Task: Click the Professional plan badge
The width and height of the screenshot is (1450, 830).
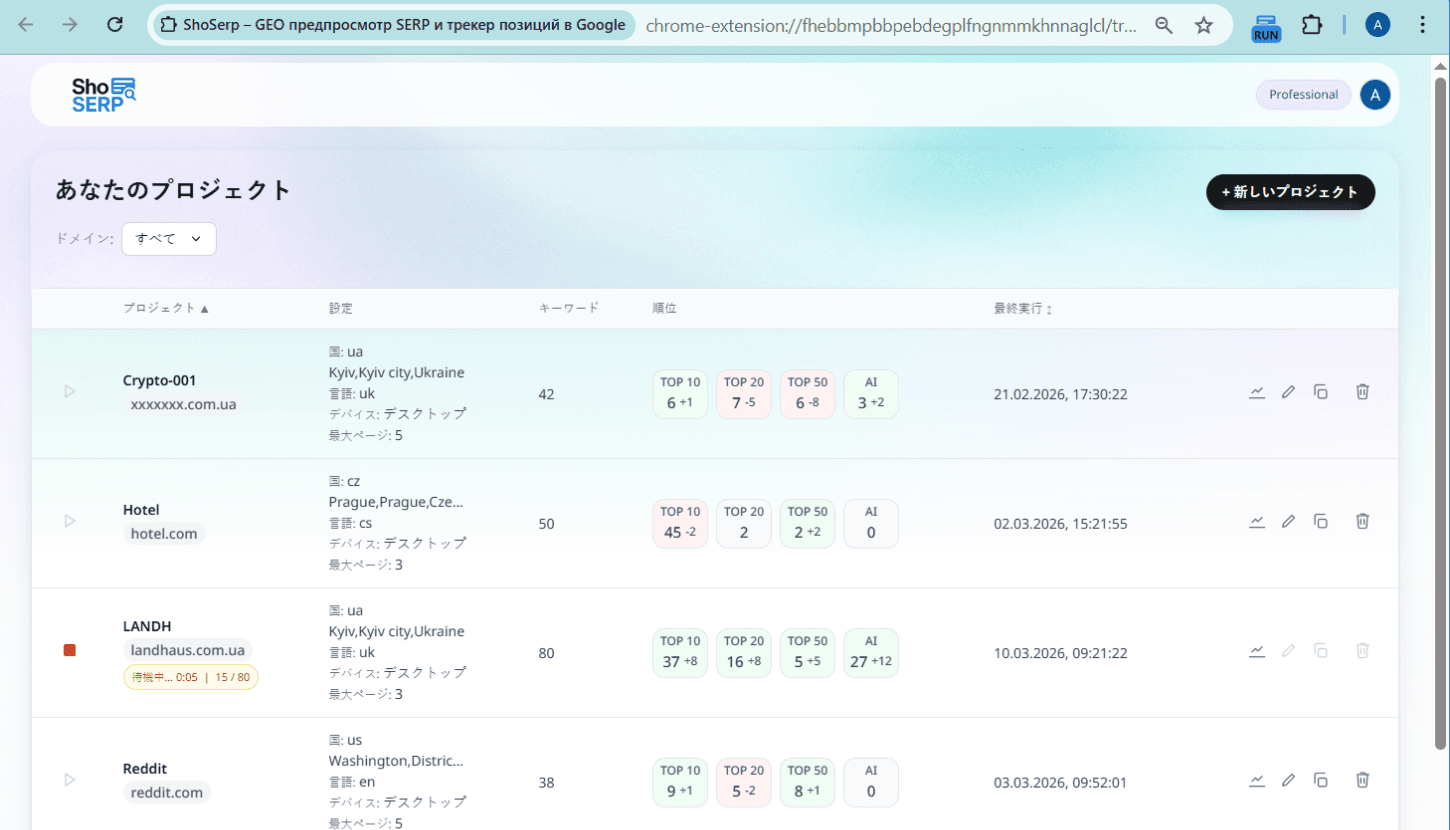Action: (x=1303, y=95)
